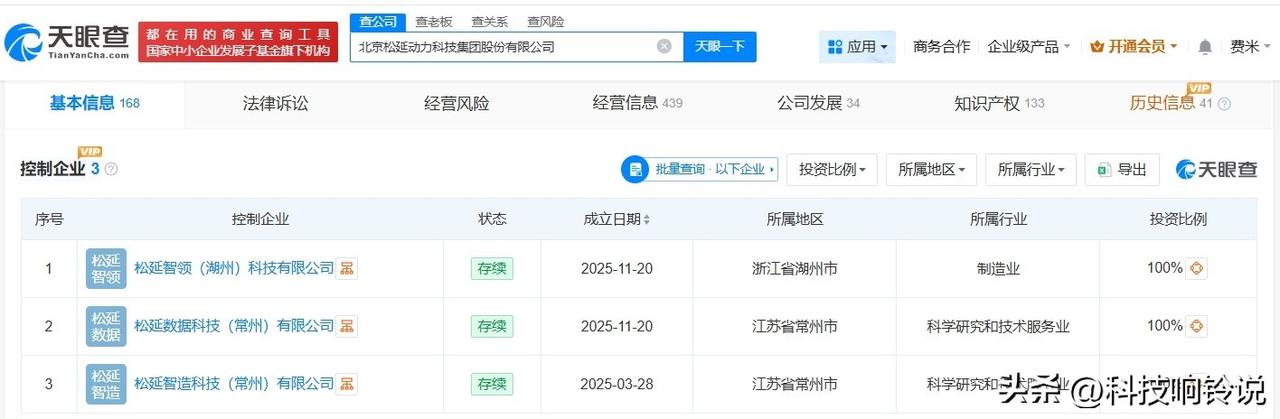Expand the 企业级产品 dropdown
The height and width of the screenshot is (419, 1280).
pos(1029,46)
